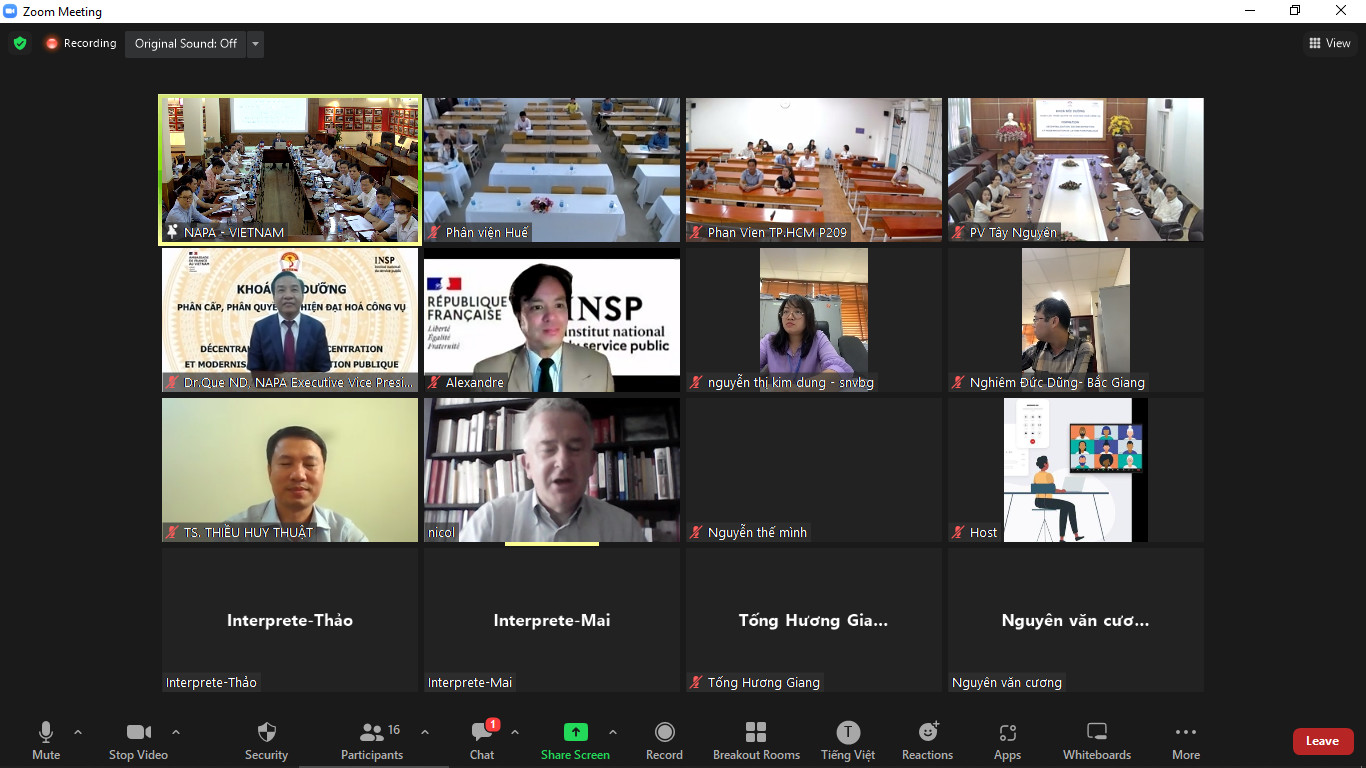1366x768 pixels.
Task: Open the View layout menu
Action: [1330, 43]
